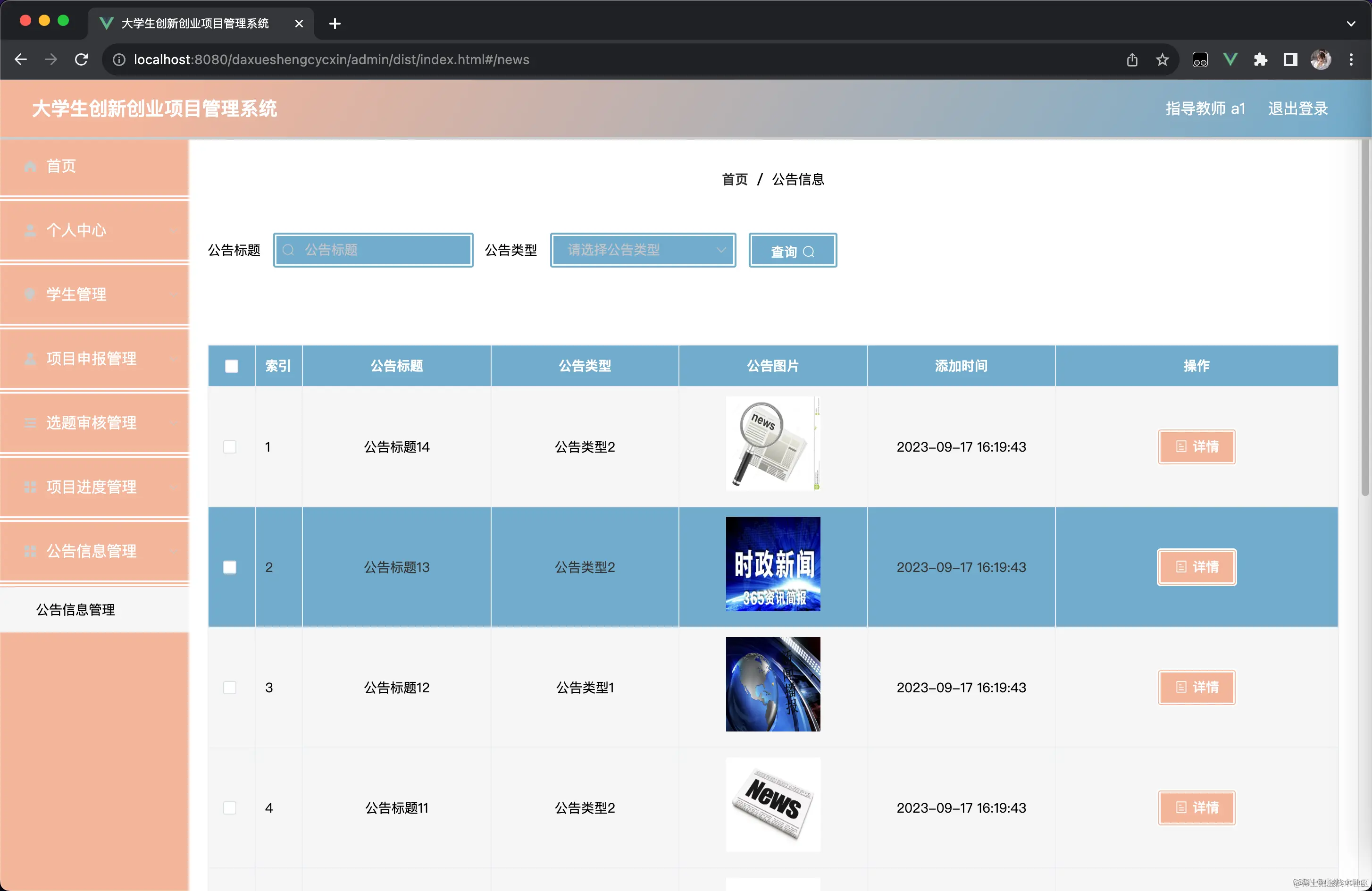The width and height of the screenshot is (1372, 891).
Task: Click the list icon beside 选题审核管理
Action: pyautogui.click(x=30, y=422)
